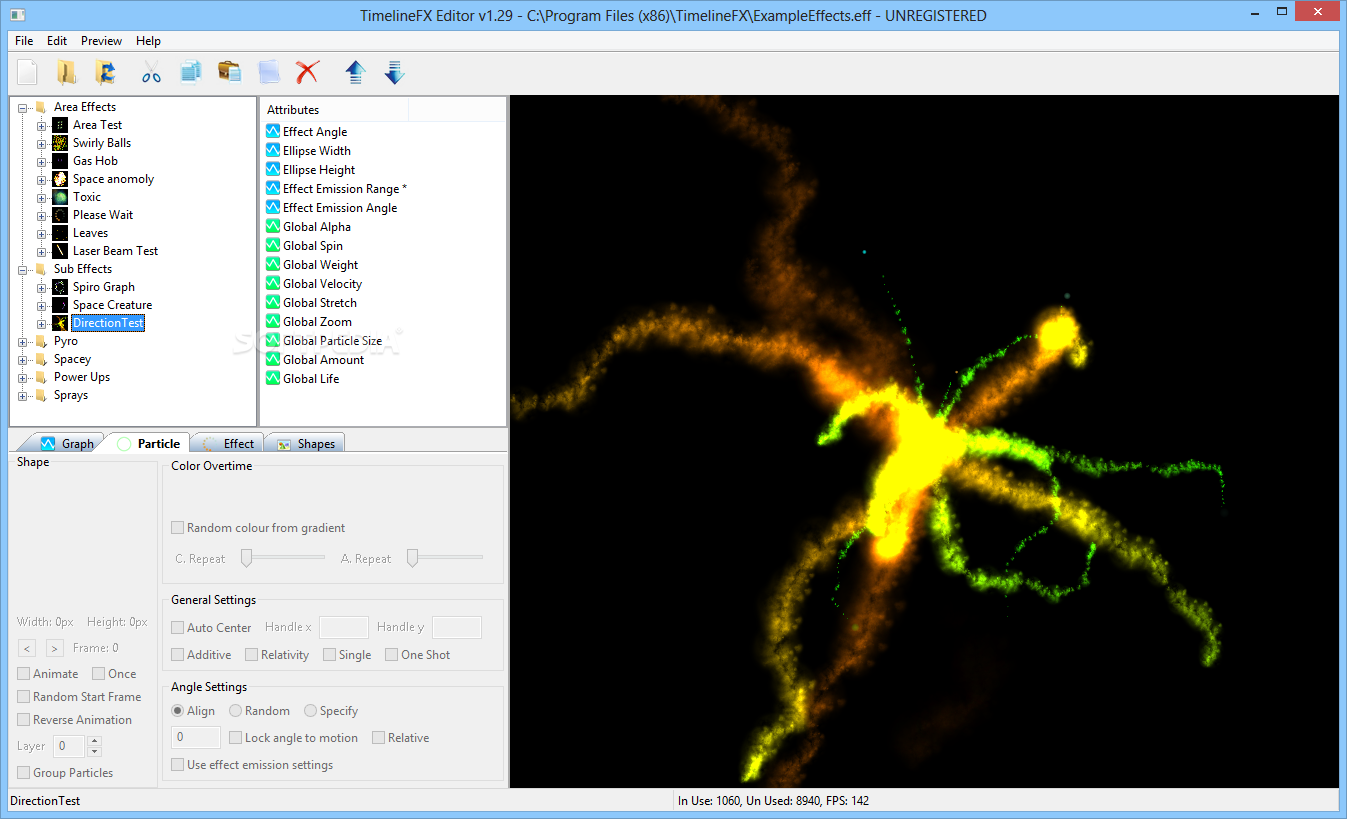Click the Pyro folder icon

tap(41, 341)
